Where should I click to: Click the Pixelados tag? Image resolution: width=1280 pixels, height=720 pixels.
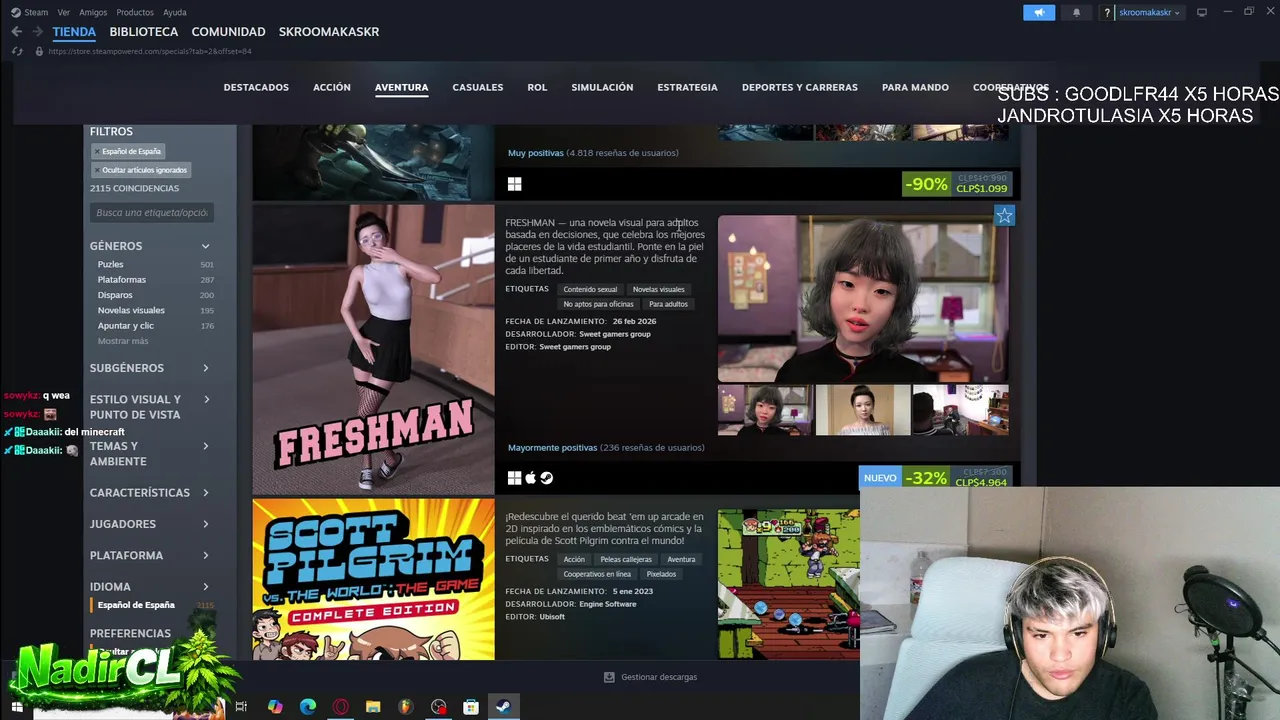[661, 574]
